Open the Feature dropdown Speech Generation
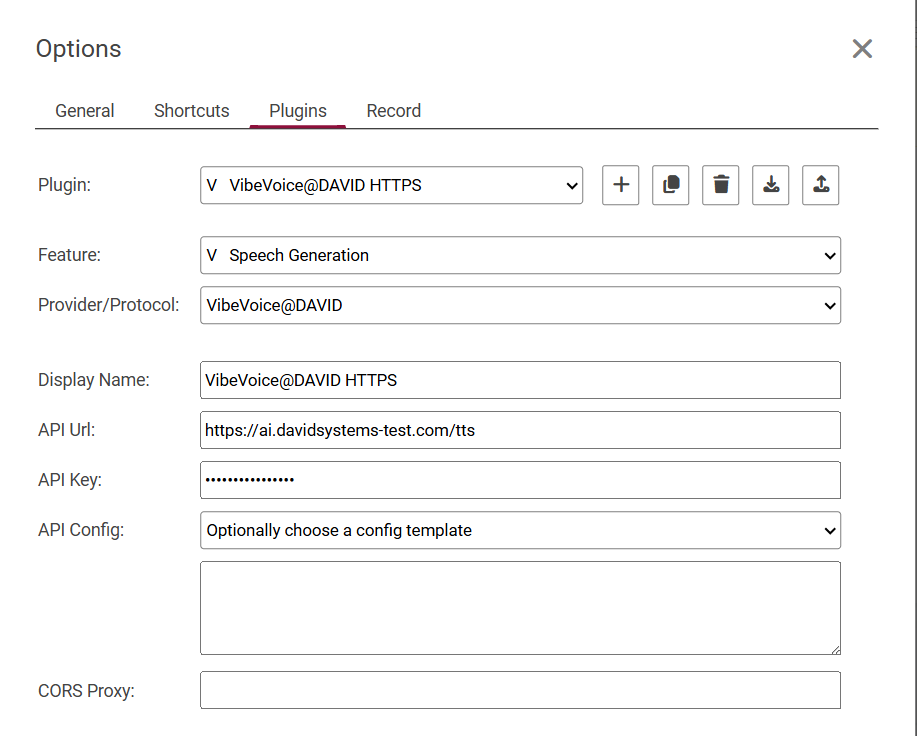The height and width of the screenshot is (736, 917). coord(520,255)
